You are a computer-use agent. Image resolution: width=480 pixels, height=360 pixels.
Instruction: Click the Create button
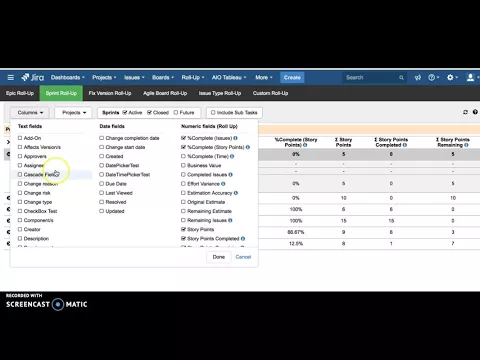(x=292, y=78)
